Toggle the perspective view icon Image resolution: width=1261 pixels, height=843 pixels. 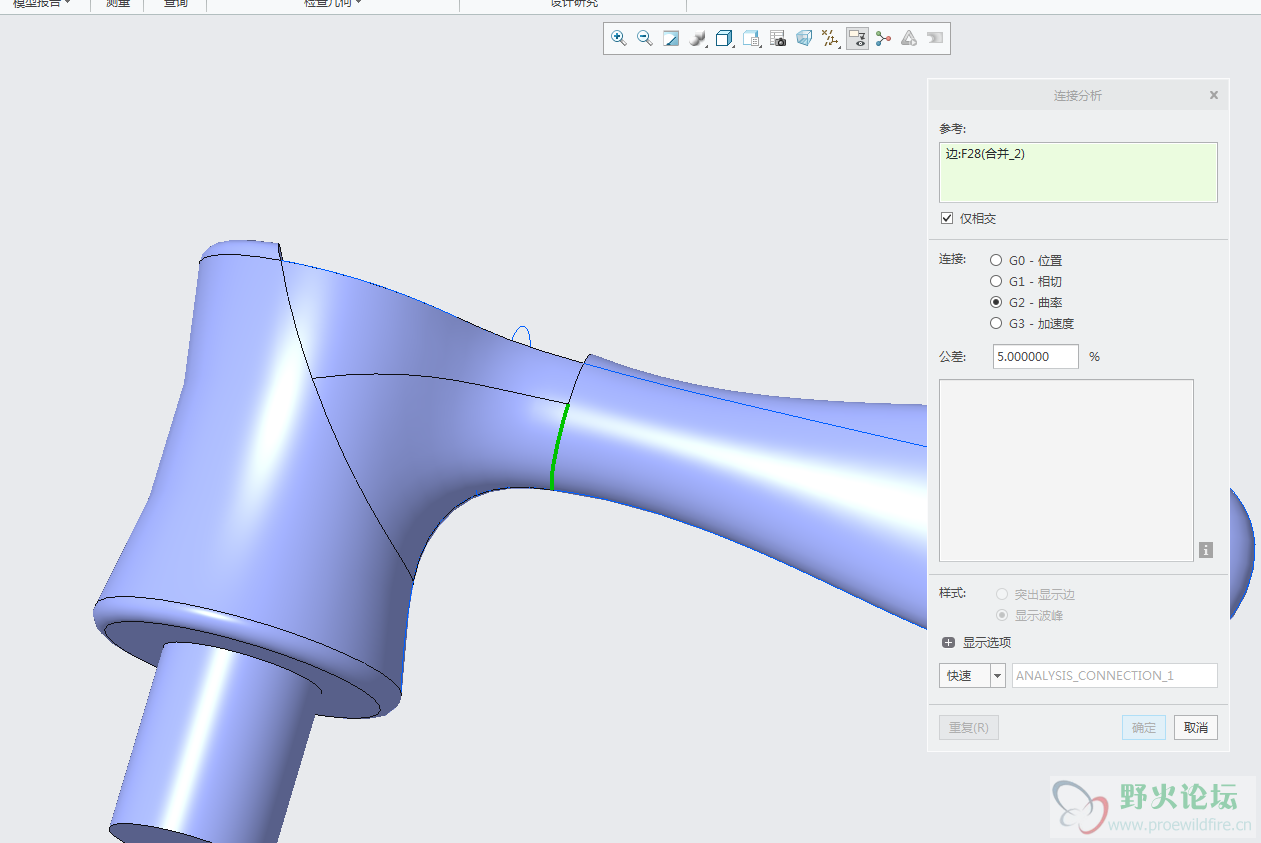[x=804, y=38]
